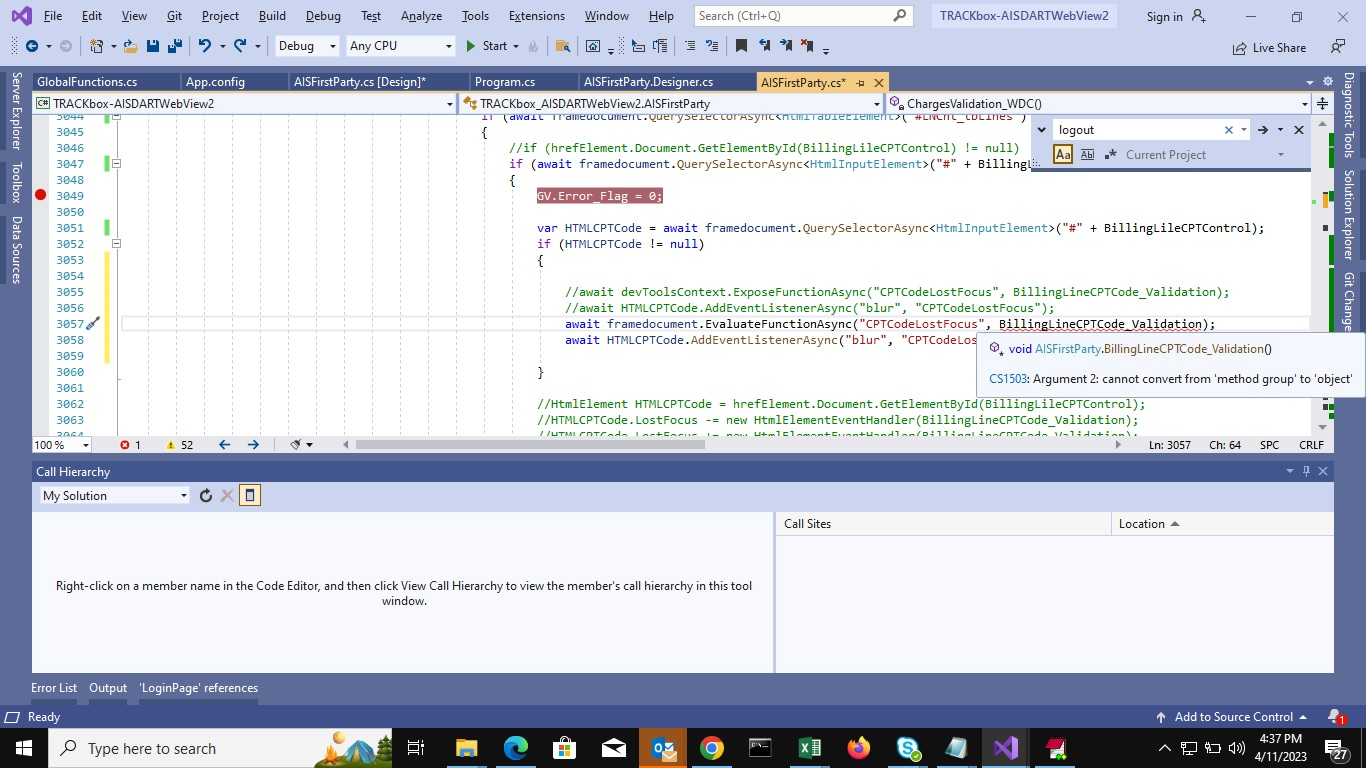Click the breakpoint dot on line 3049
This screenshot has height=768, width=1366.
[x=41, y=195]
